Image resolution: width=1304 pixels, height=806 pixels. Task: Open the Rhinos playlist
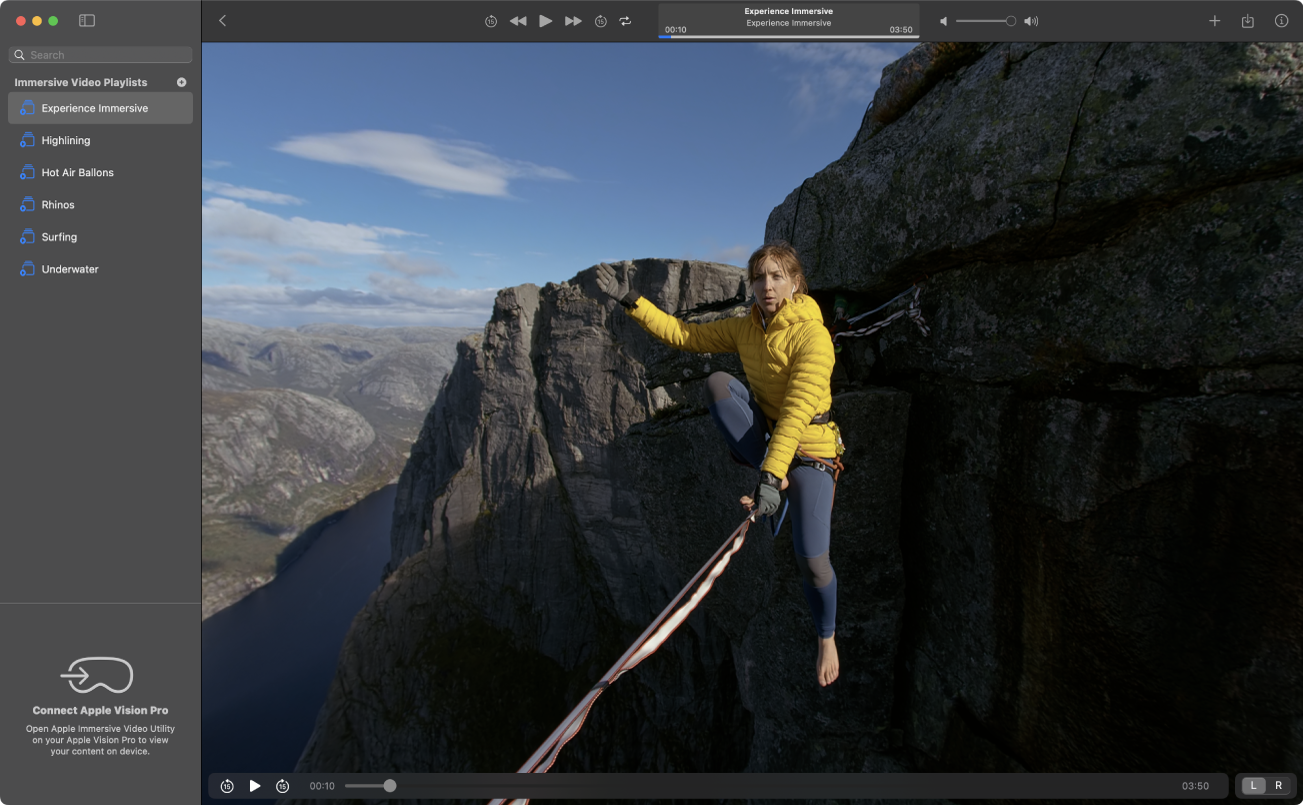[x=58, y=204]
